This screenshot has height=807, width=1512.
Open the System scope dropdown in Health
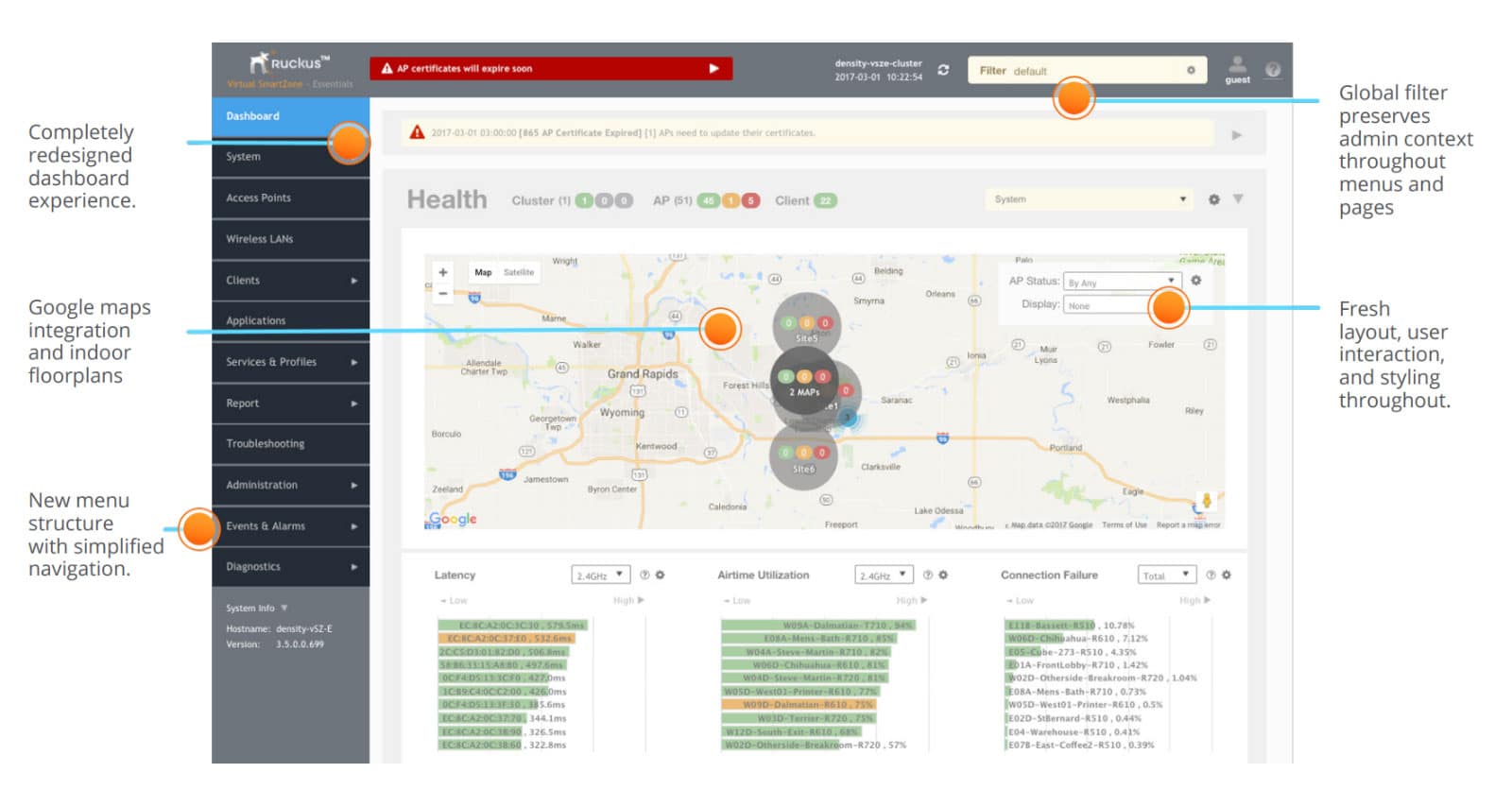point(1088,199)
